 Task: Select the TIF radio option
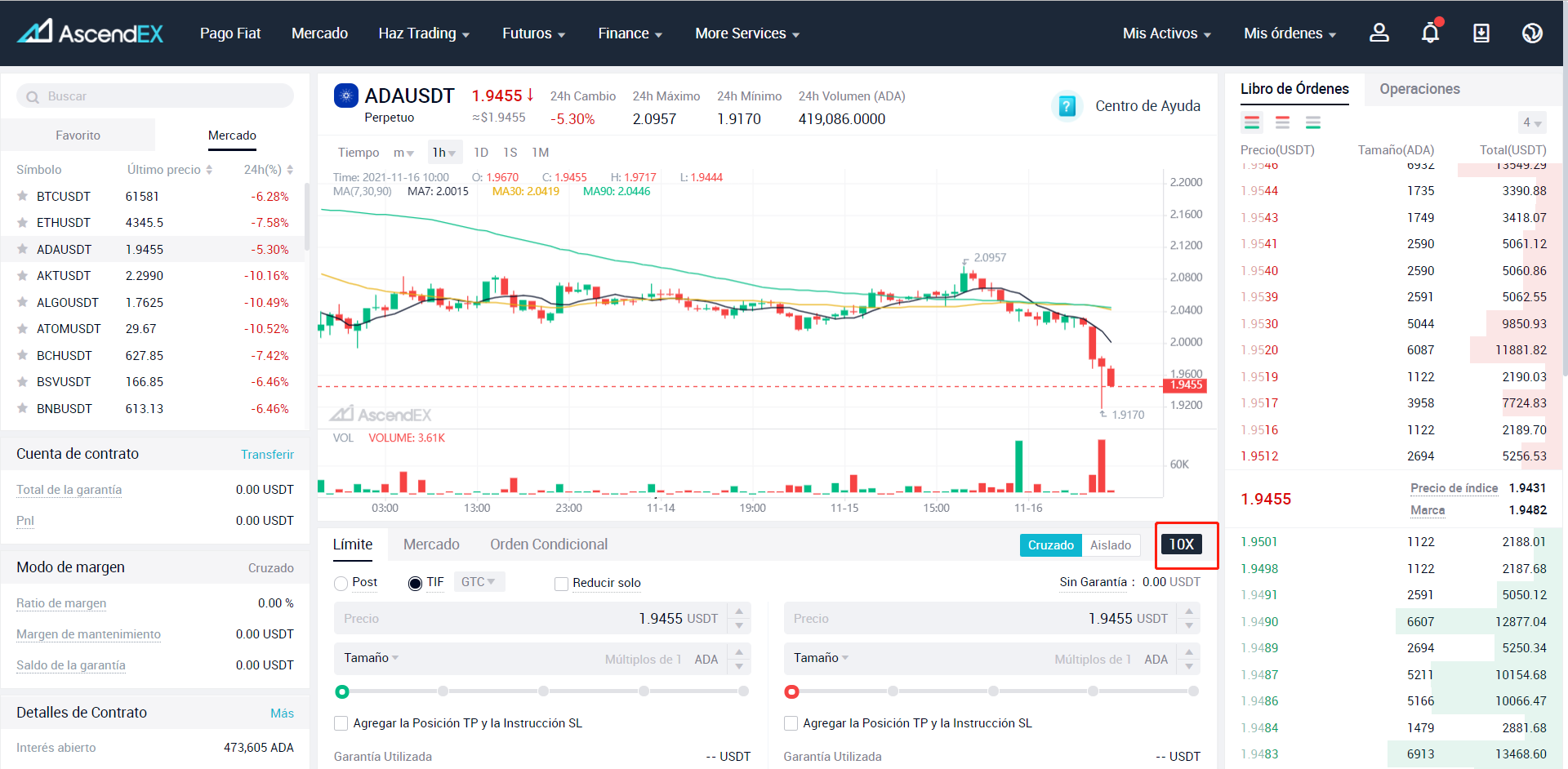point(415,583)
